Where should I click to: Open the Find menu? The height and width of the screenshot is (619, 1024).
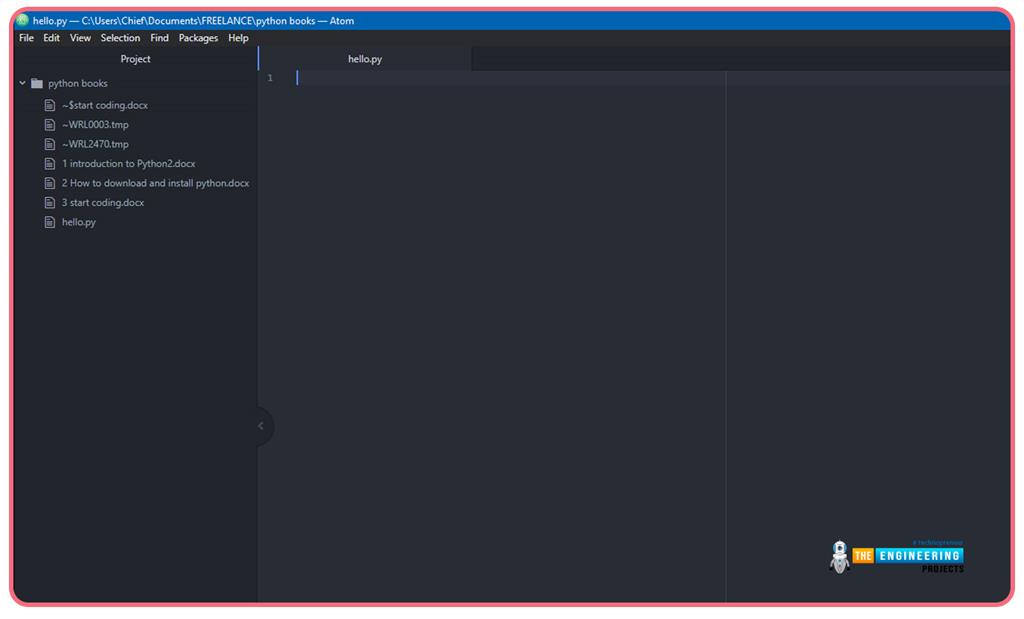pos(159,38)
